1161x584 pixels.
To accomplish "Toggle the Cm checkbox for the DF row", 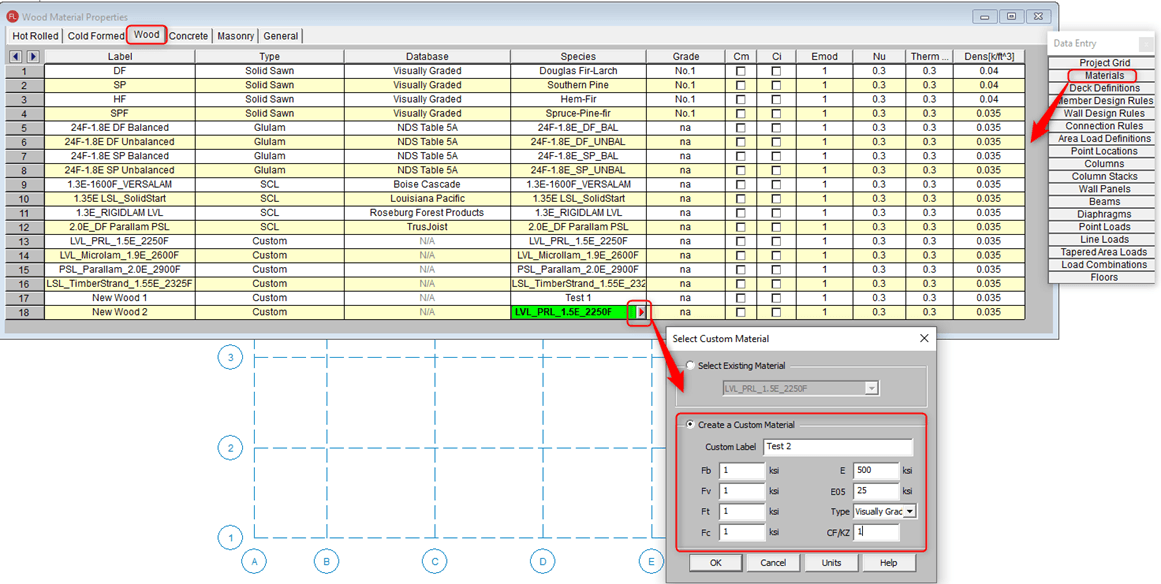I will pos(741,72).
